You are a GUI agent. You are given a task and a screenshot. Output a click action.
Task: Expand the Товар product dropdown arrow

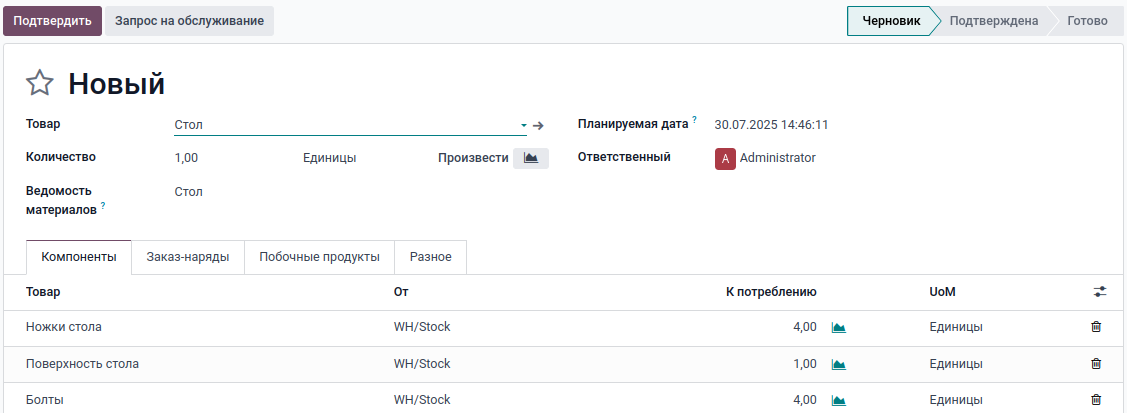(x=523, y=126)
